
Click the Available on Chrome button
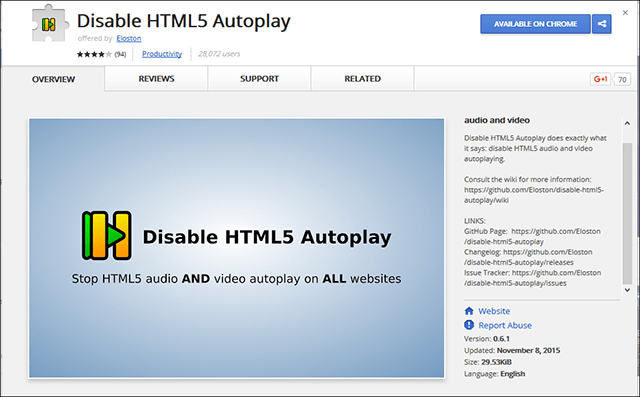coord(536,24)
